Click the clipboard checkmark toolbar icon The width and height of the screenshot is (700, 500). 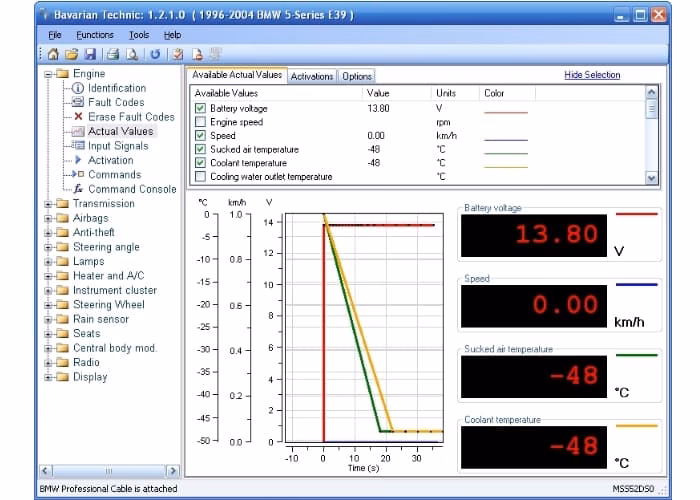(178, 54)
